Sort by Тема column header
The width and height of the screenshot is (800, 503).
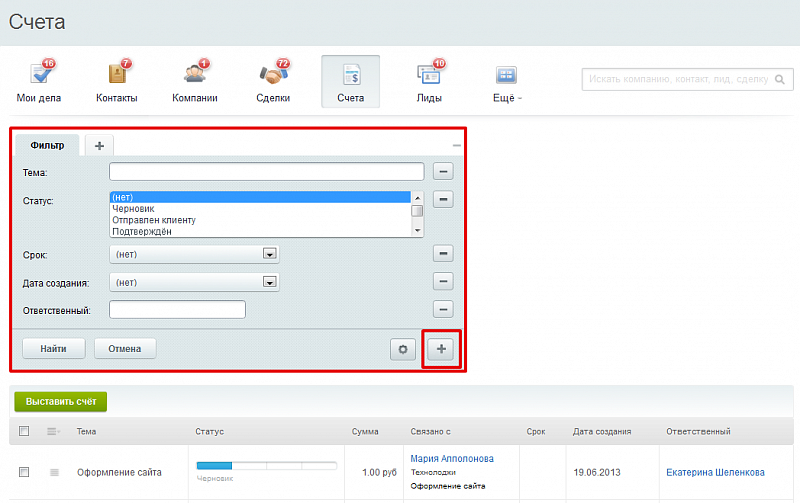(86, 432)
